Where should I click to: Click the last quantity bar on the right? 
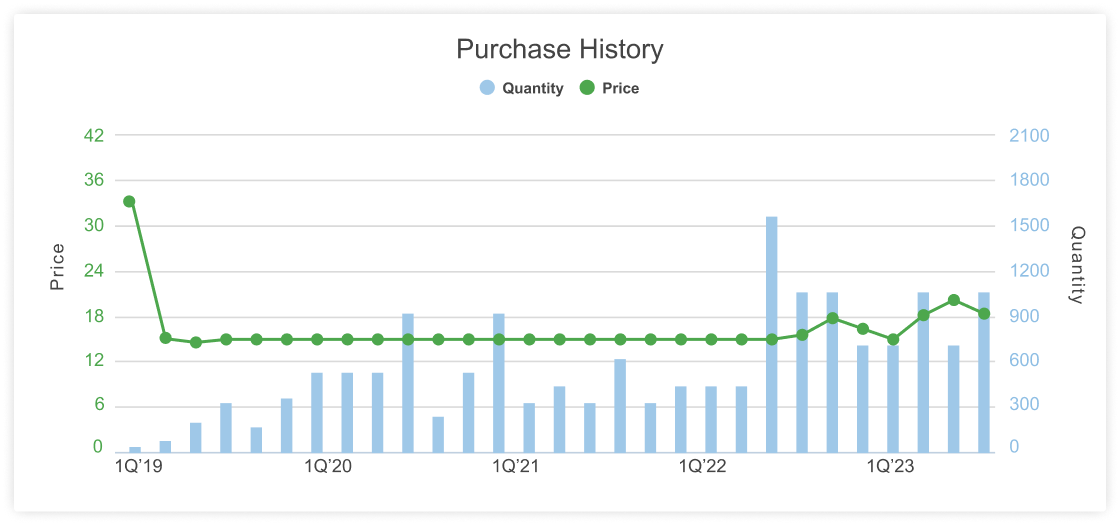[x=983, y=373]
